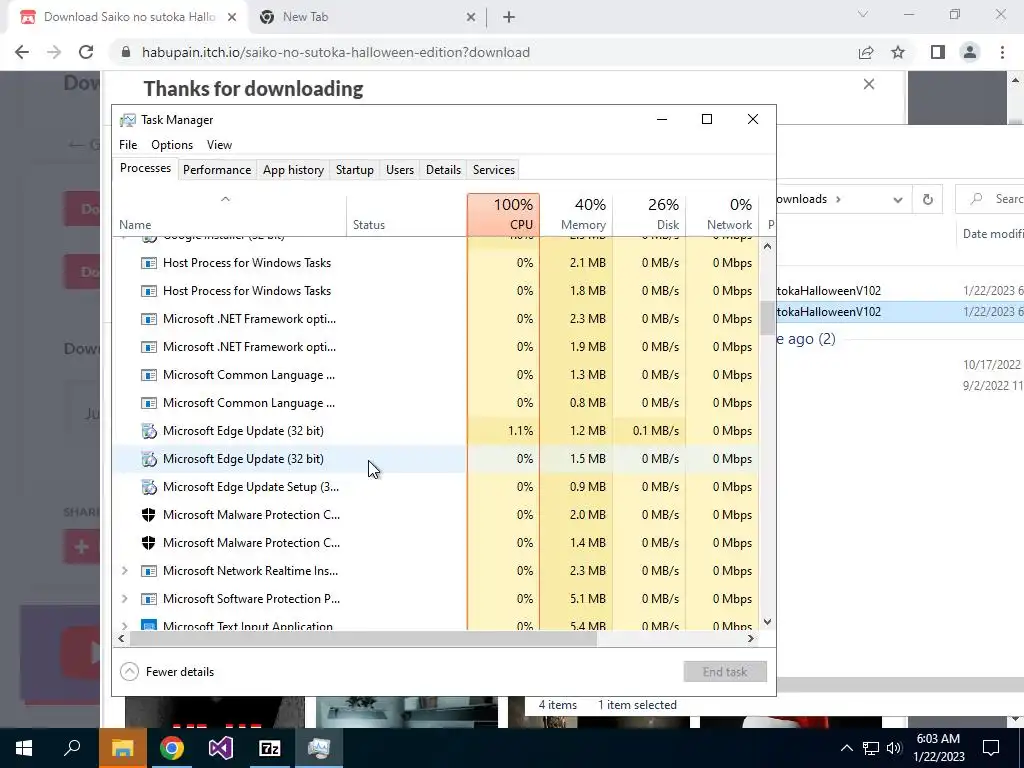Switch to the Users tab
This screenshot has height=768, width=1024.
(x=400, y=170)
